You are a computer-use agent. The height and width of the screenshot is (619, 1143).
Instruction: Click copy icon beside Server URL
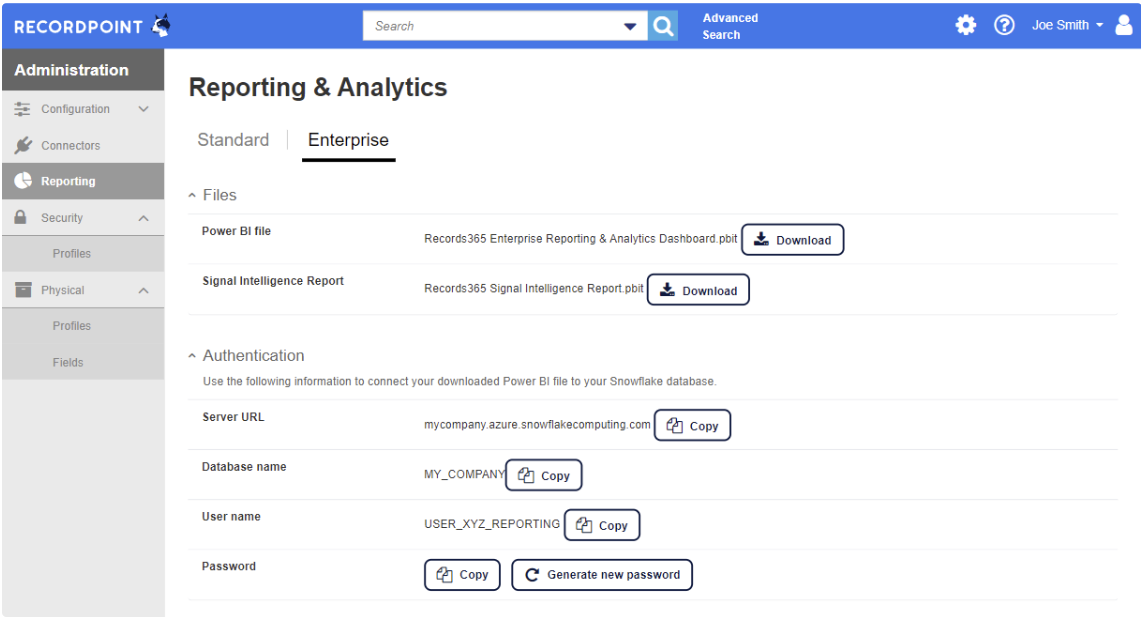(x=675, y=426)
